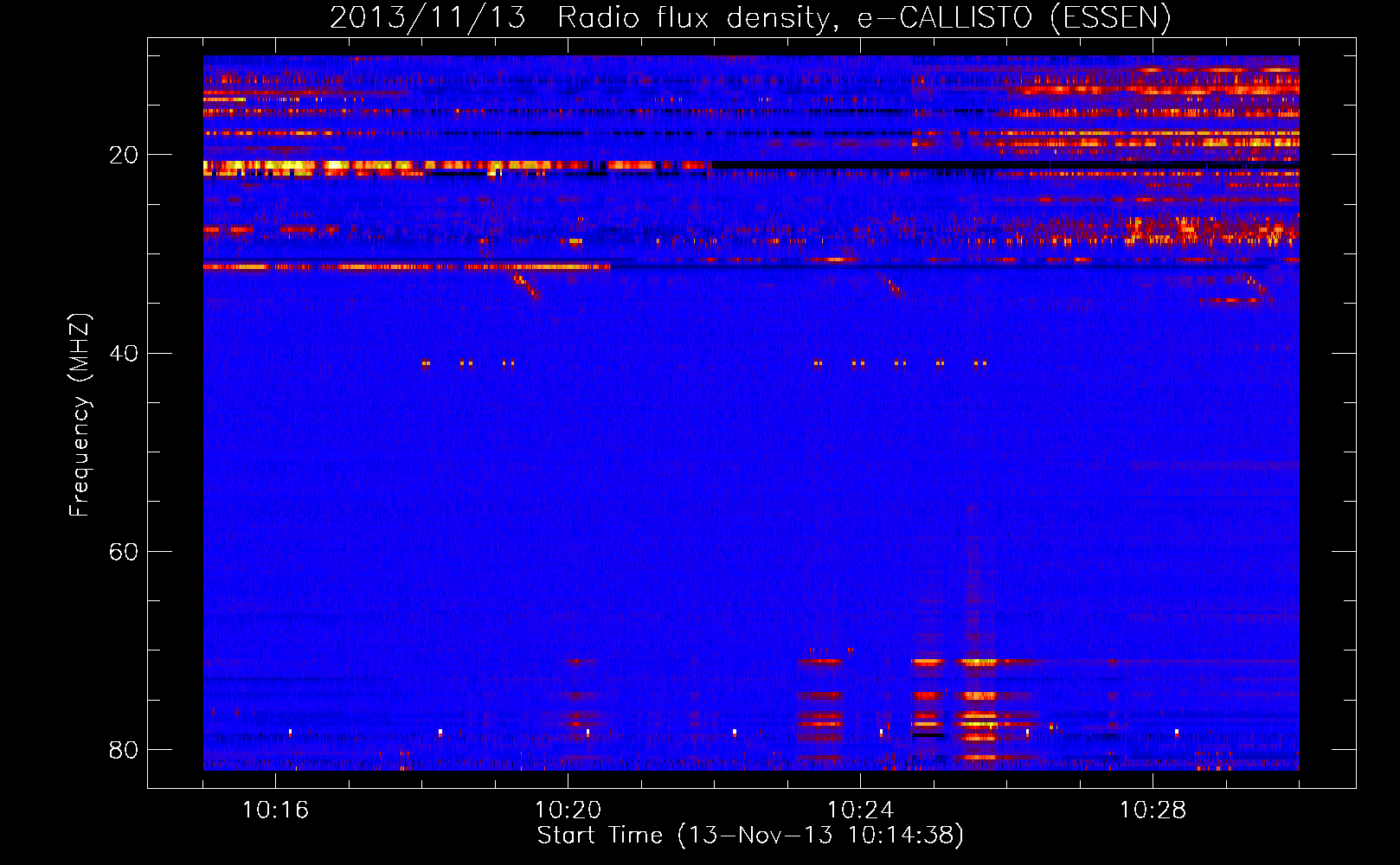Click the 80 MHz frequency tick label
Image resolution: width=1400 pixels, height=865 pixels.
(x=124, y=749)
